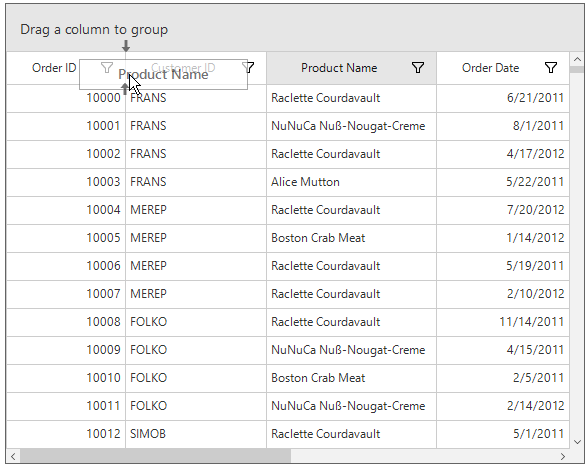Select NuNuCa Nuß-Nougat-Creme in row 10011

point(351,406)
